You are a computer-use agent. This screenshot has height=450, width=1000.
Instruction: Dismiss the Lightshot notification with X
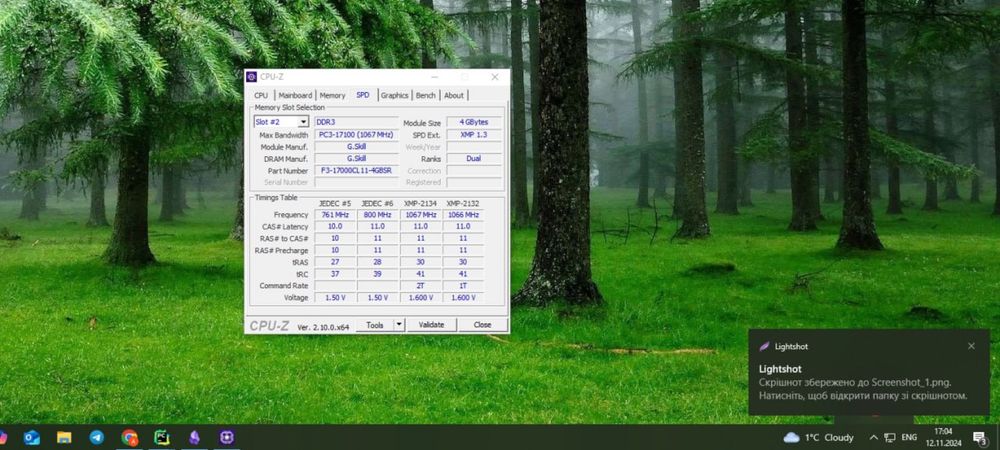pyautogui.click(x=971, y=346)
